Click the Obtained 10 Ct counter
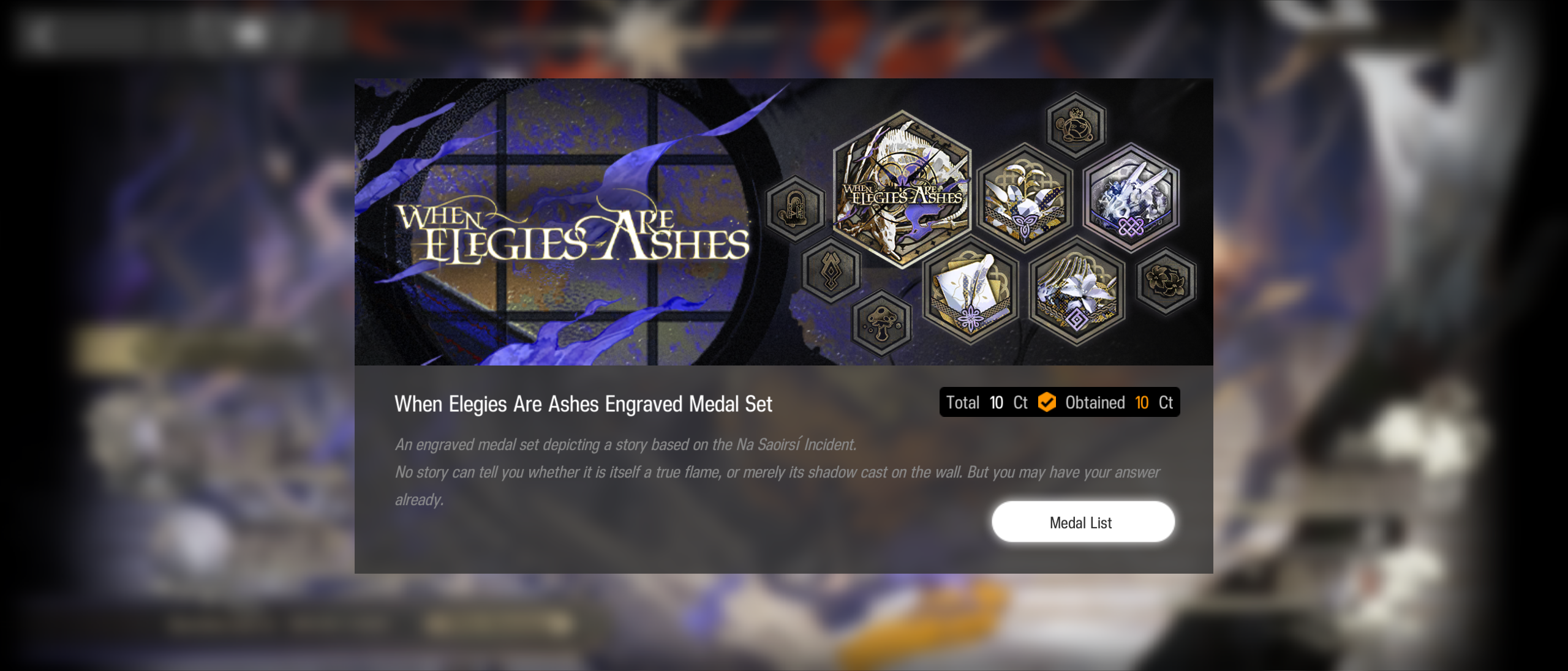 coord(1118,402)
